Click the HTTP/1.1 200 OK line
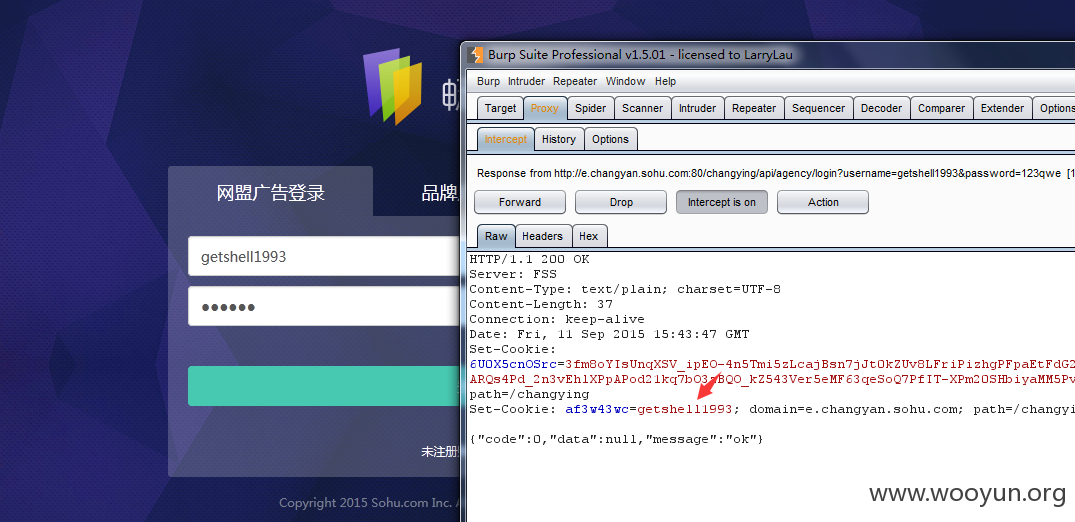 coord(529,259)
